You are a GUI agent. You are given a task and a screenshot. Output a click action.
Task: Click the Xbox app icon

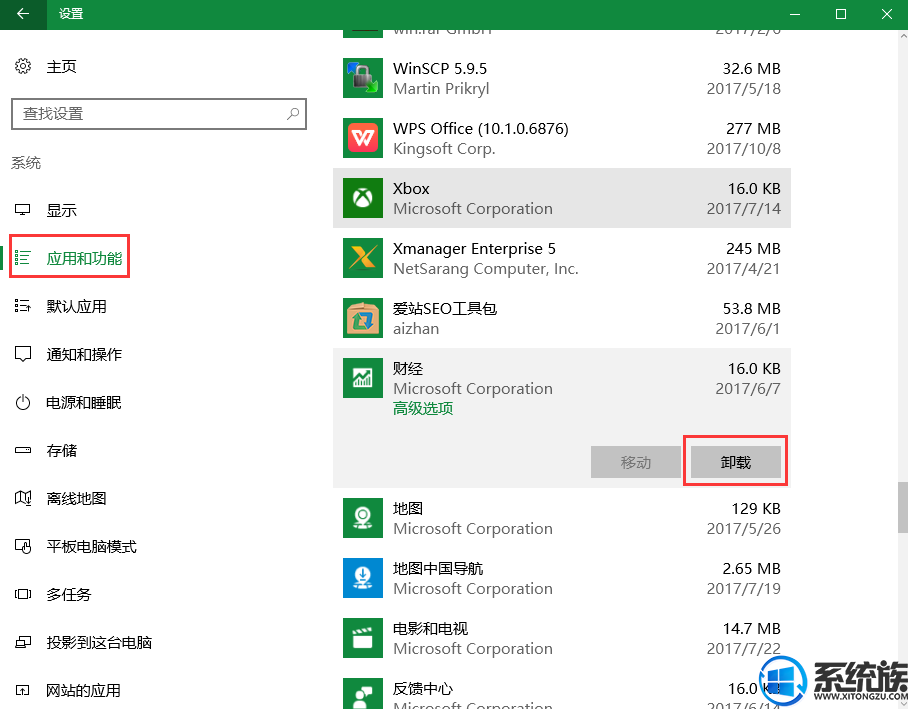click(x=363, y=198)
